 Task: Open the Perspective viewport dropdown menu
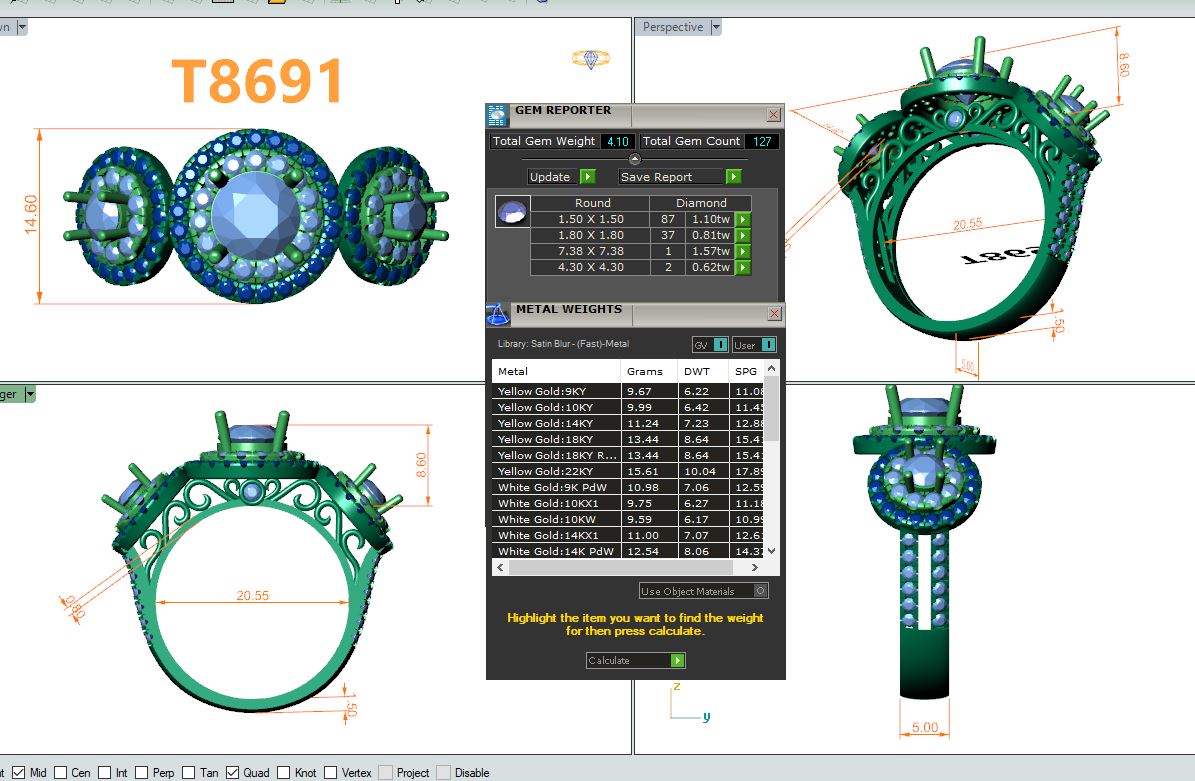pos(716,27)
